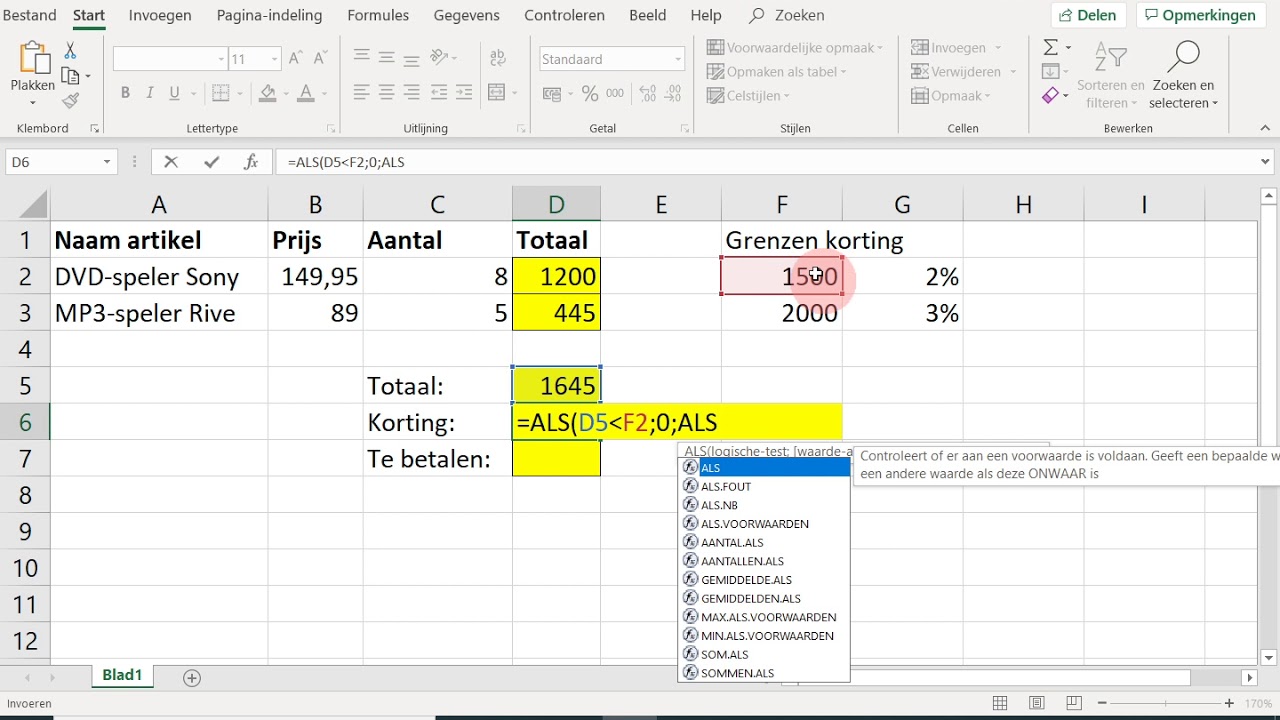The image size is (1280, 720).
Task: Open the Bestand menu
Action: pos(29,15)
